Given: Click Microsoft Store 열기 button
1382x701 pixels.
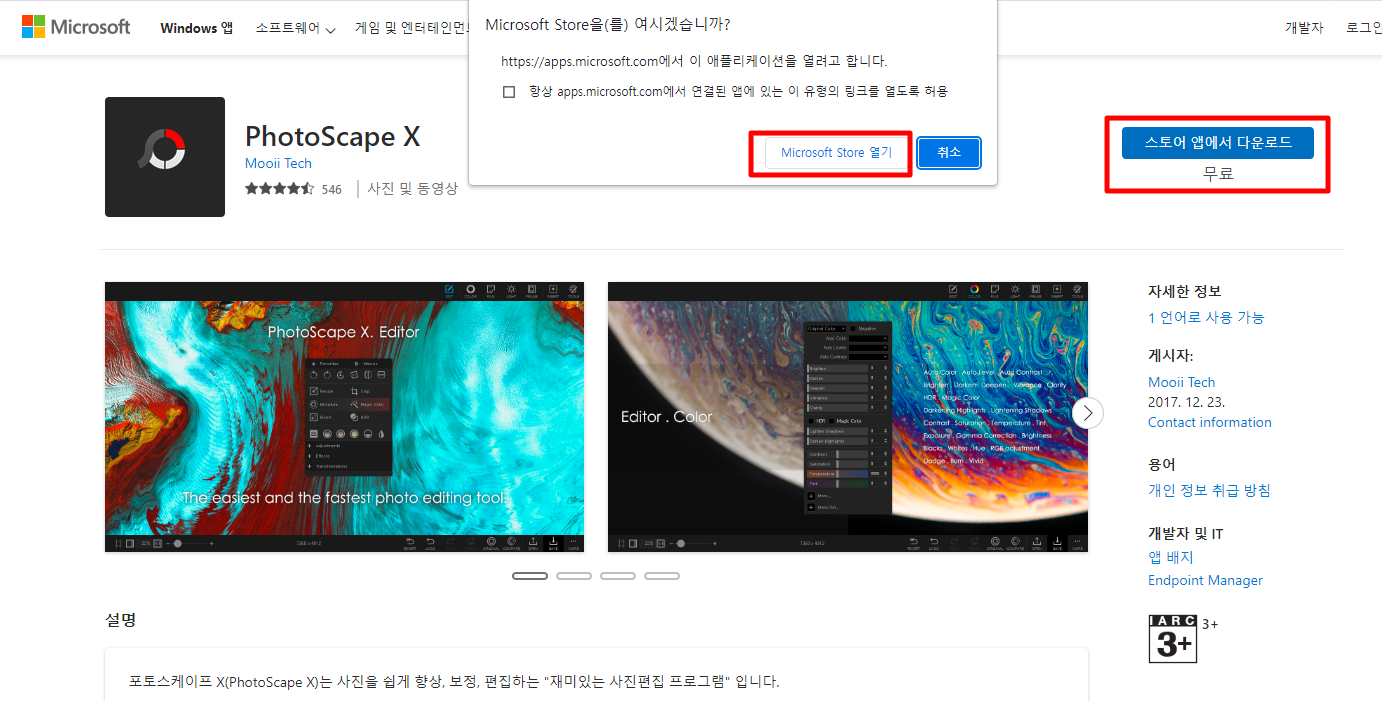Looking at the screenshot, I should point(836,153).
